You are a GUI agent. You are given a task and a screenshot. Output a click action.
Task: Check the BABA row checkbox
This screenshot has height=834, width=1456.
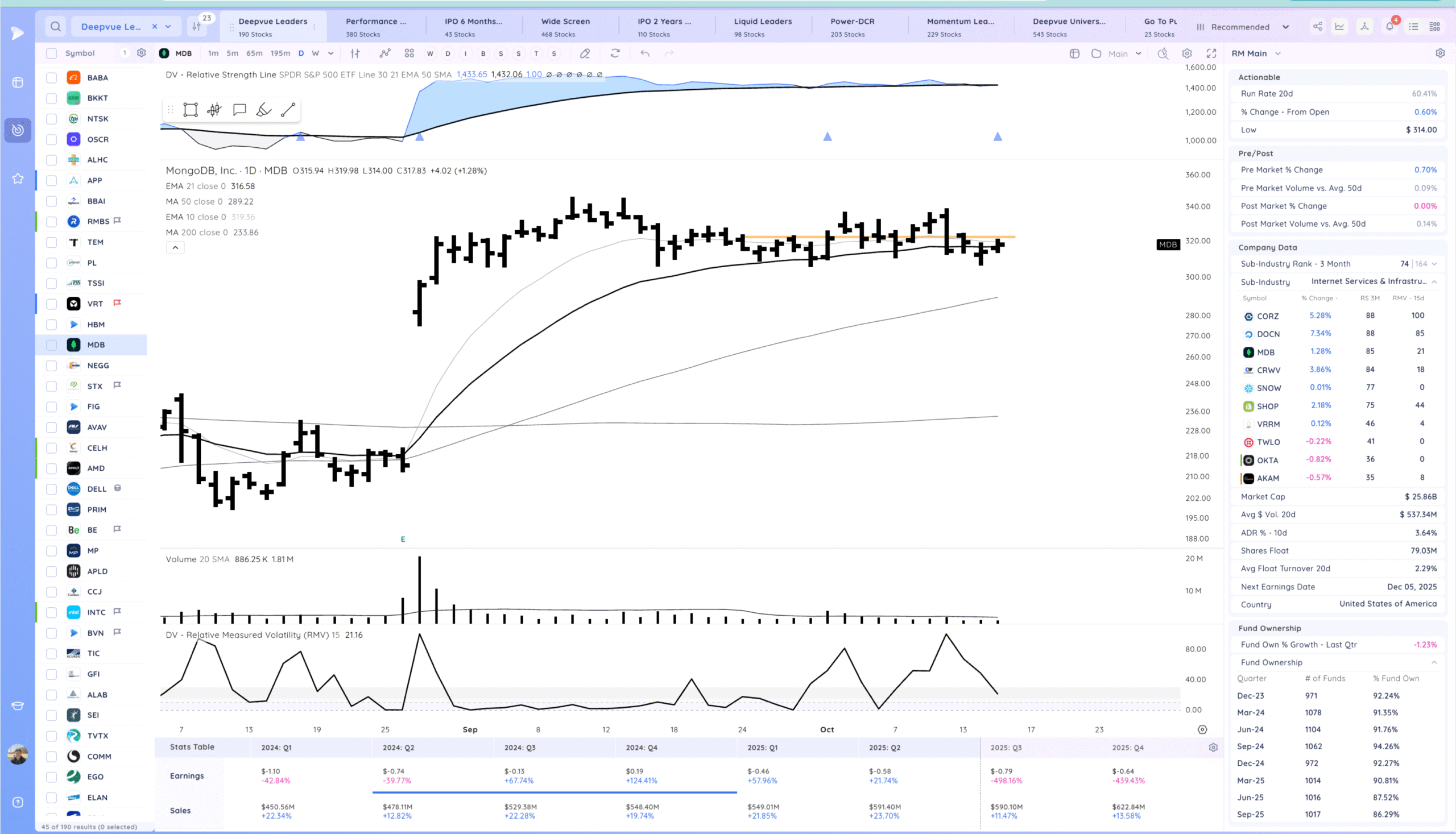tap(52, 78)
